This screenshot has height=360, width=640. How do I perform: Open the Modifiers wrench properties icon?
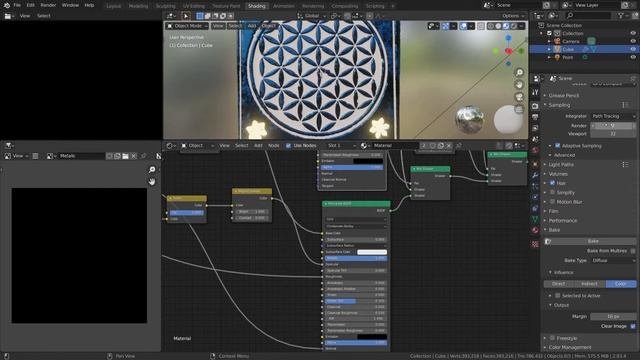coord(535,176)
